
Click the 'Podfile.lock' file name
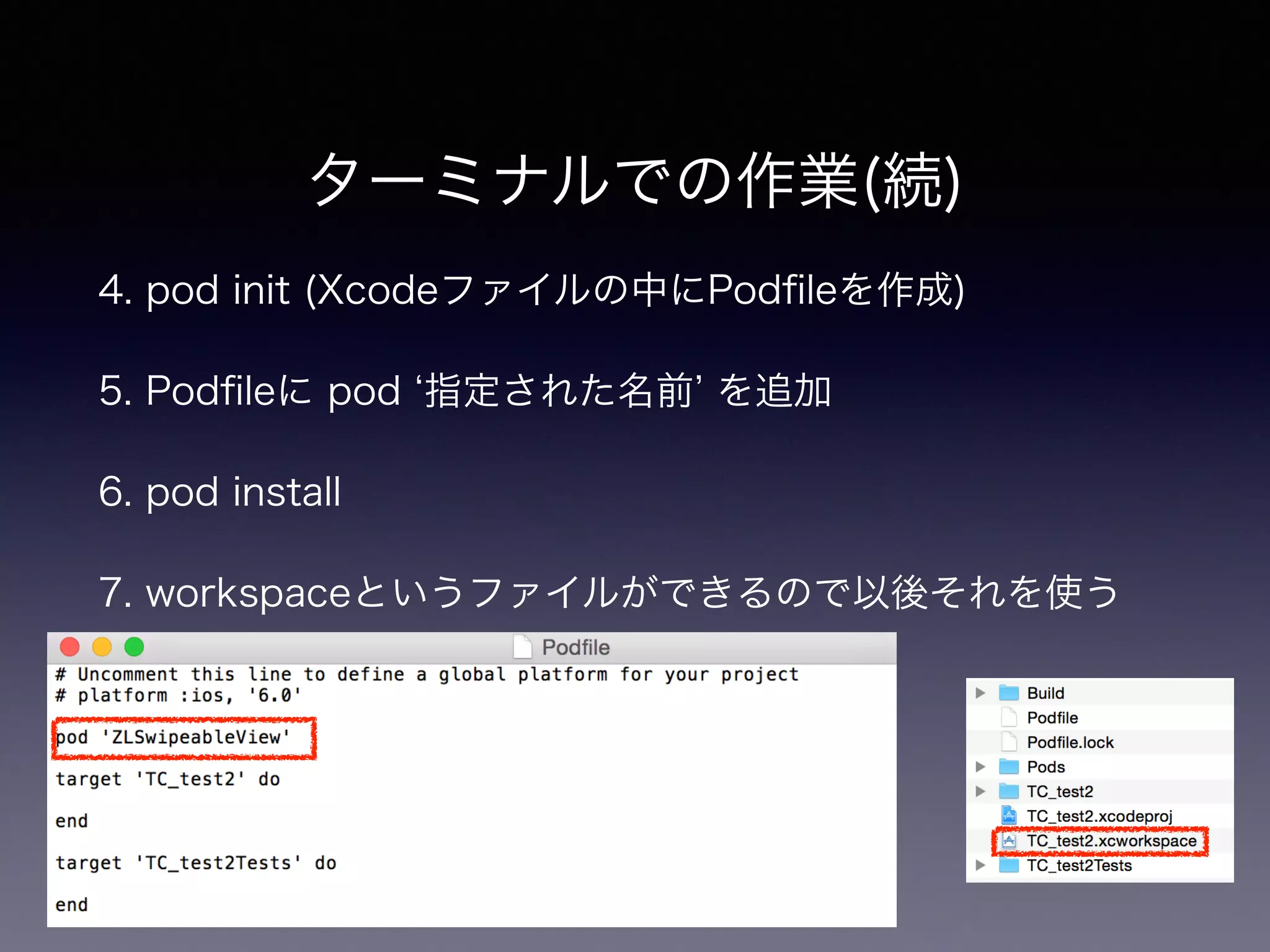point(1070,742)
